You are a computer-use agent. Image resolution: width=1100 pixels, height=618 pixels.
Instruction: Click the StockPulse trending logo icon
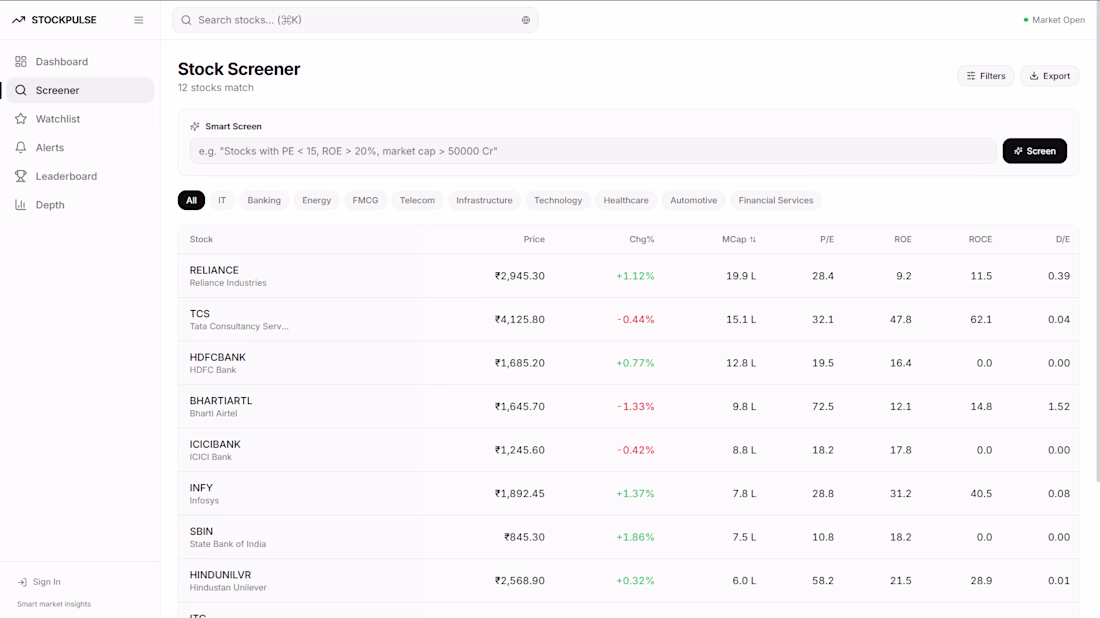pyautogui.click(x=18, y=20)
